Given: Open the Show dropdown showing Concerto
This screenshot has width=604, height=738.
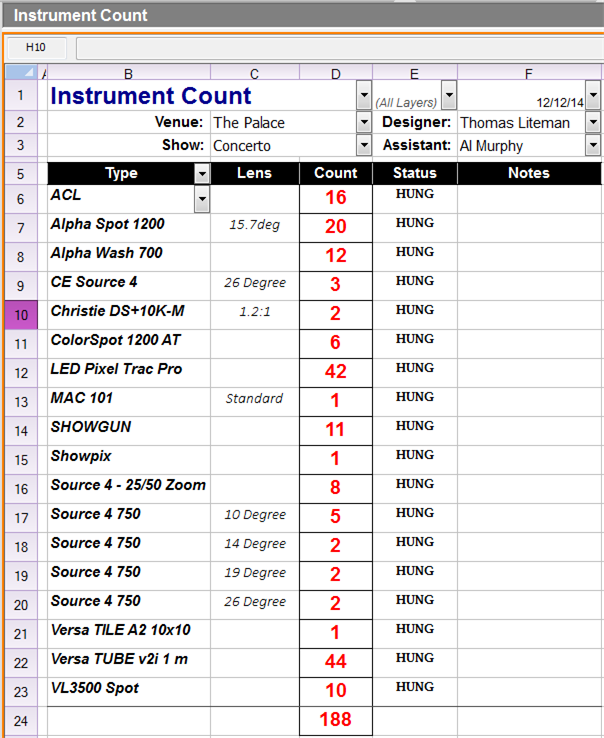Looking at the screenshot, I should (x=364, y=146).
